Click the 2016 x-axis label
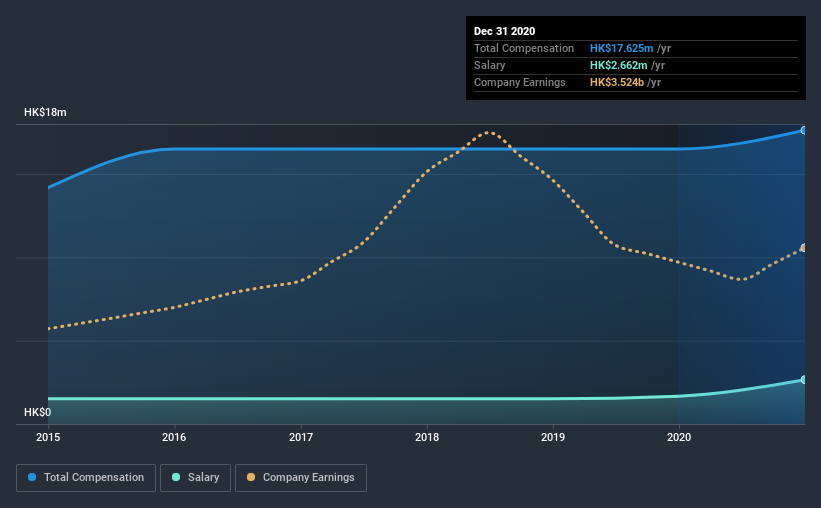This screenshot has height=508, width=821. coord(174,437)
